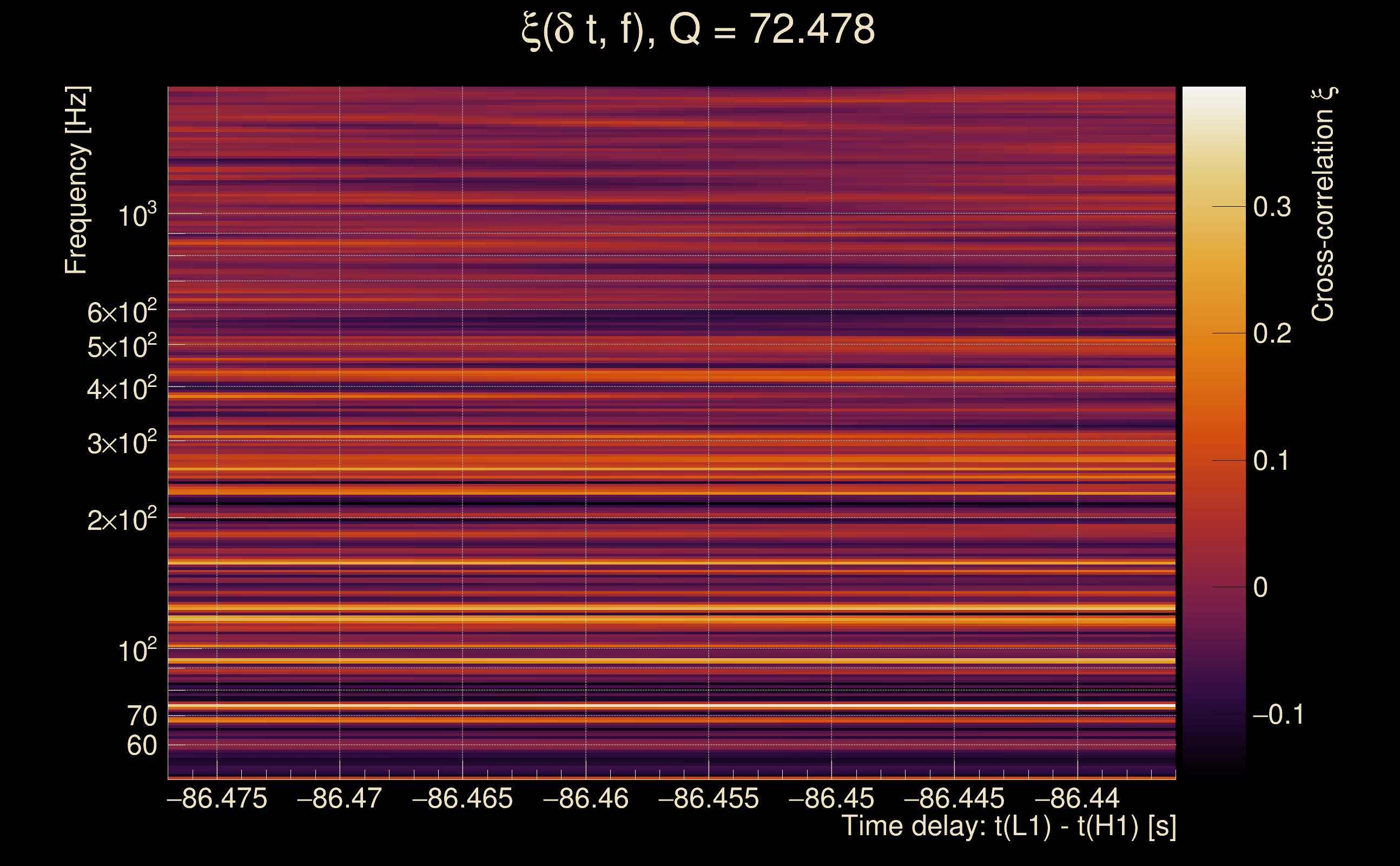Click the 0.1 colorbar tick label
The height and width of the screenshot is (866, 1400).
pyautogui.click(x=1272, y=461)
